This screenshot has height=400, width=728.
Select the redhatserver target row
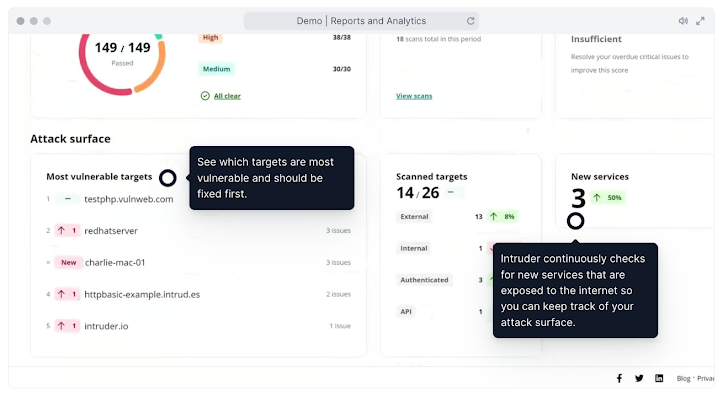pyautogui.click(x=111, y=231)
